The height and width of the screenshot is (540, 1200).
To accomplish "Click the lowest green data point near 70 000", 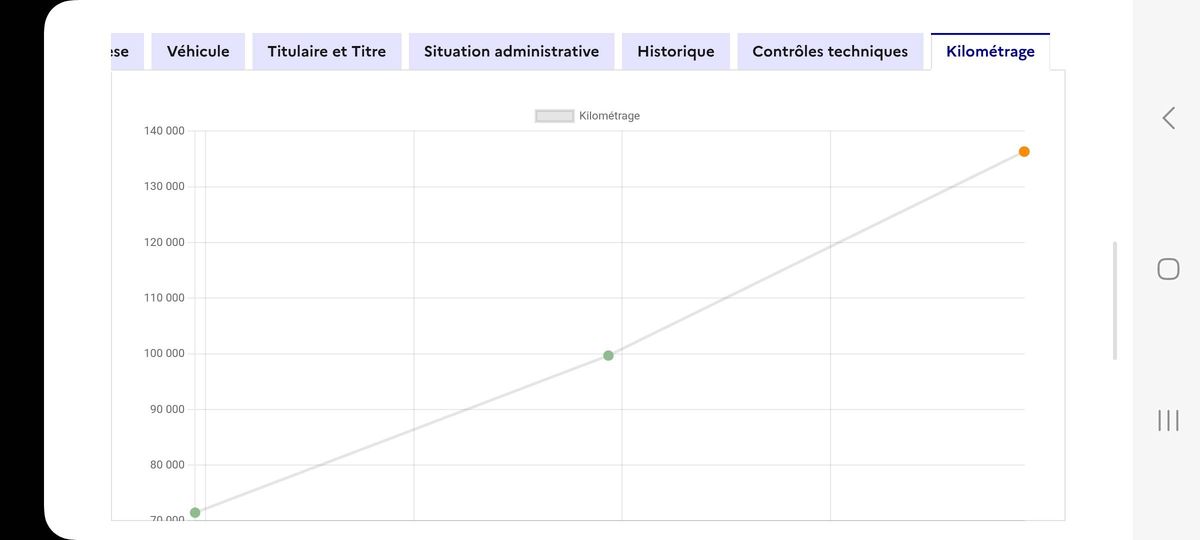I will pyautogui.click(x=195, y=512).
